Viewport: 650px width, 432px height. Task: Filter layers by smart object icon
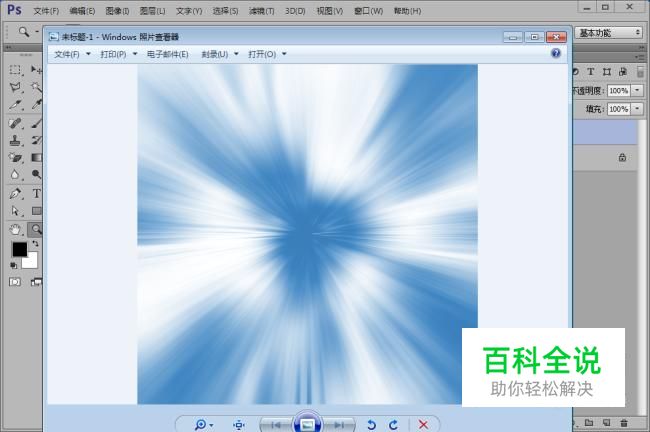[x=623, y=72]
